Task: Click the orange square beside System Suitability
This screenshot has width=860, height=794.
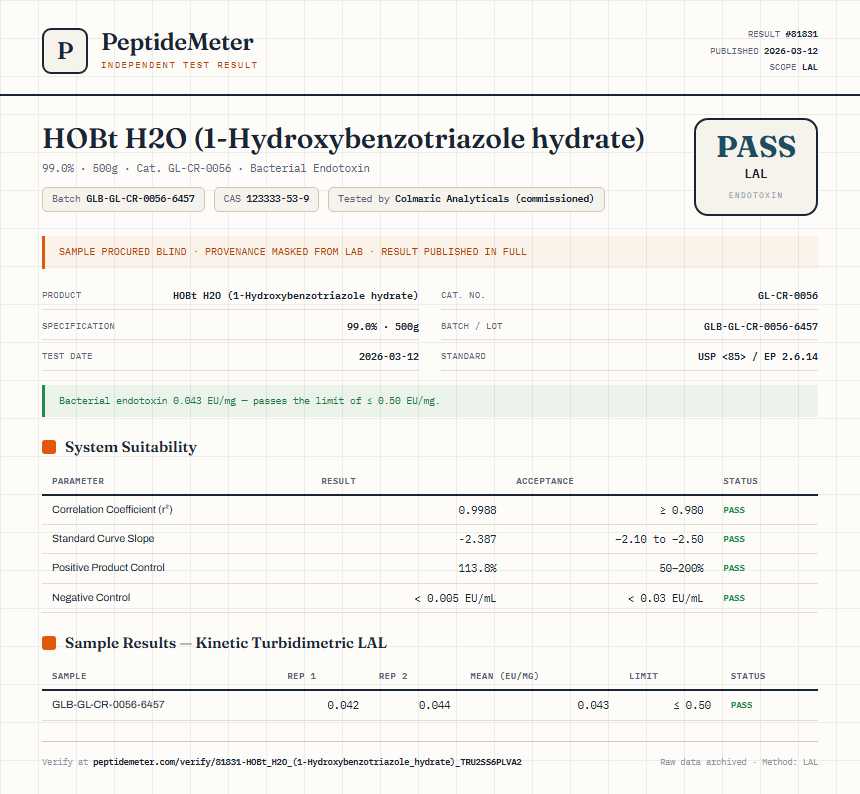Action: coord(49,447)
